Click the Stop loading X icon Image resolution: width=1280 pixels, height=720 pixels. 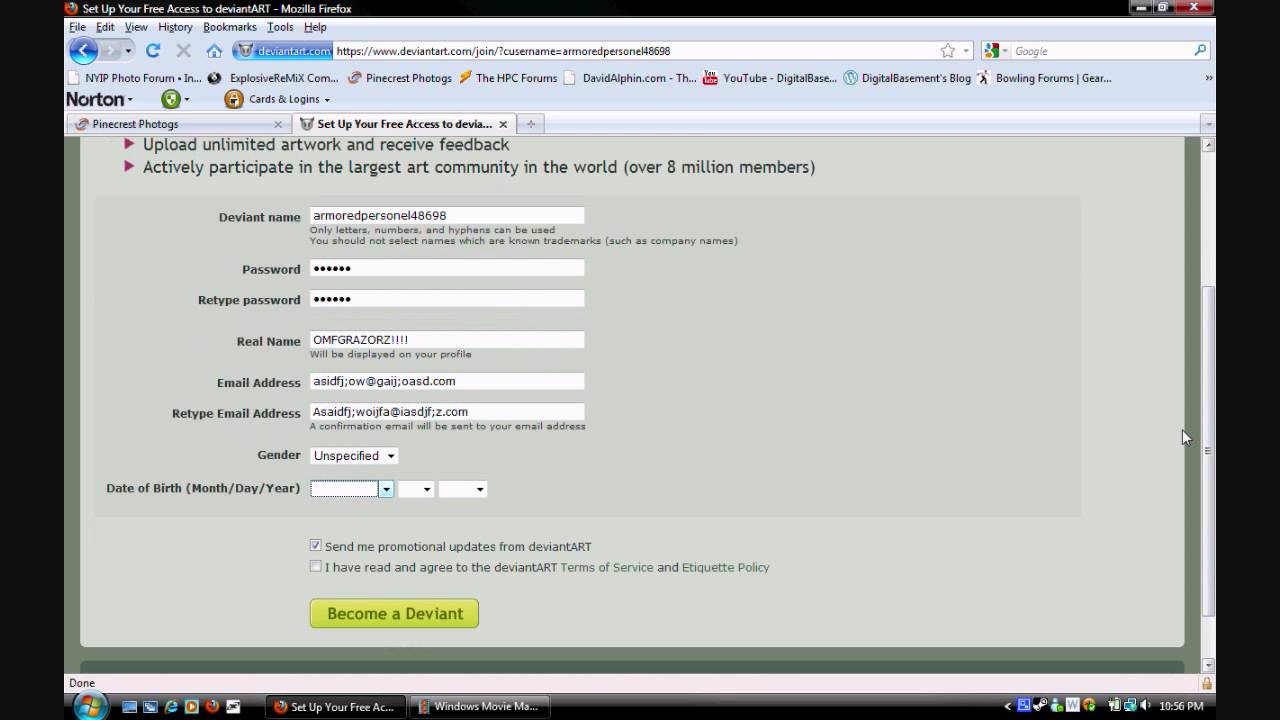(183, 50)
